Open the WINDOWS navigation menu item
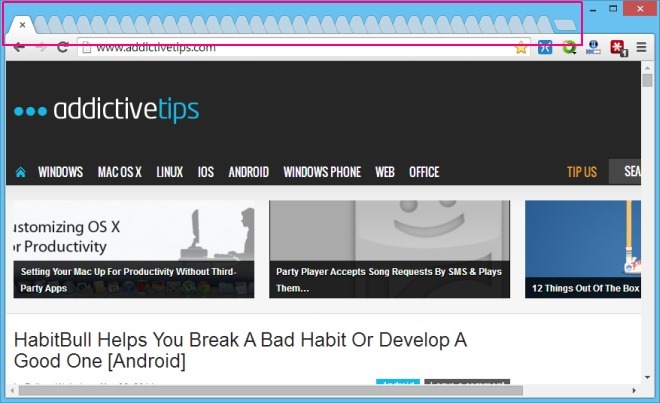The image size is (660, 403). tap(61, 172)
